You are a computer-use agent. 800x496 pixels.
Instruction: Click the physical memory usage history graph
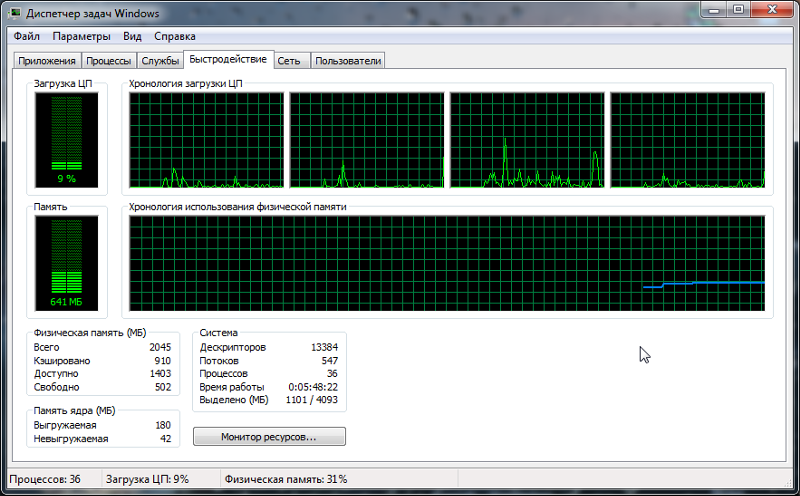tap(447, 263)
